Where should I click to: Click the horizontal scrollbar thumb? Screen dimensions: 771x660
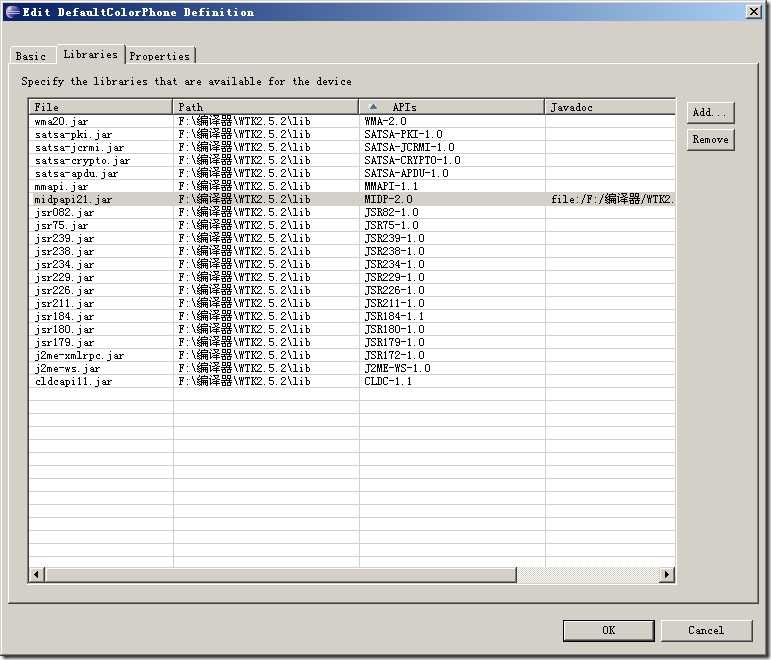point(280,574)
